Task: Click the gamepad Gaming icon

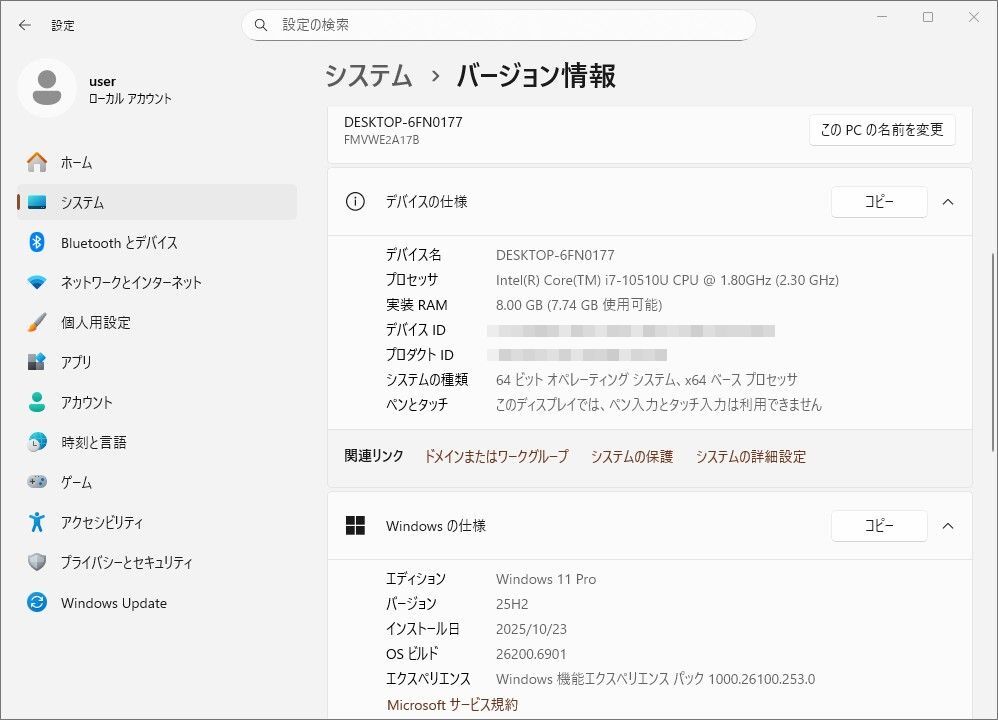Action: tap(37, 482)
